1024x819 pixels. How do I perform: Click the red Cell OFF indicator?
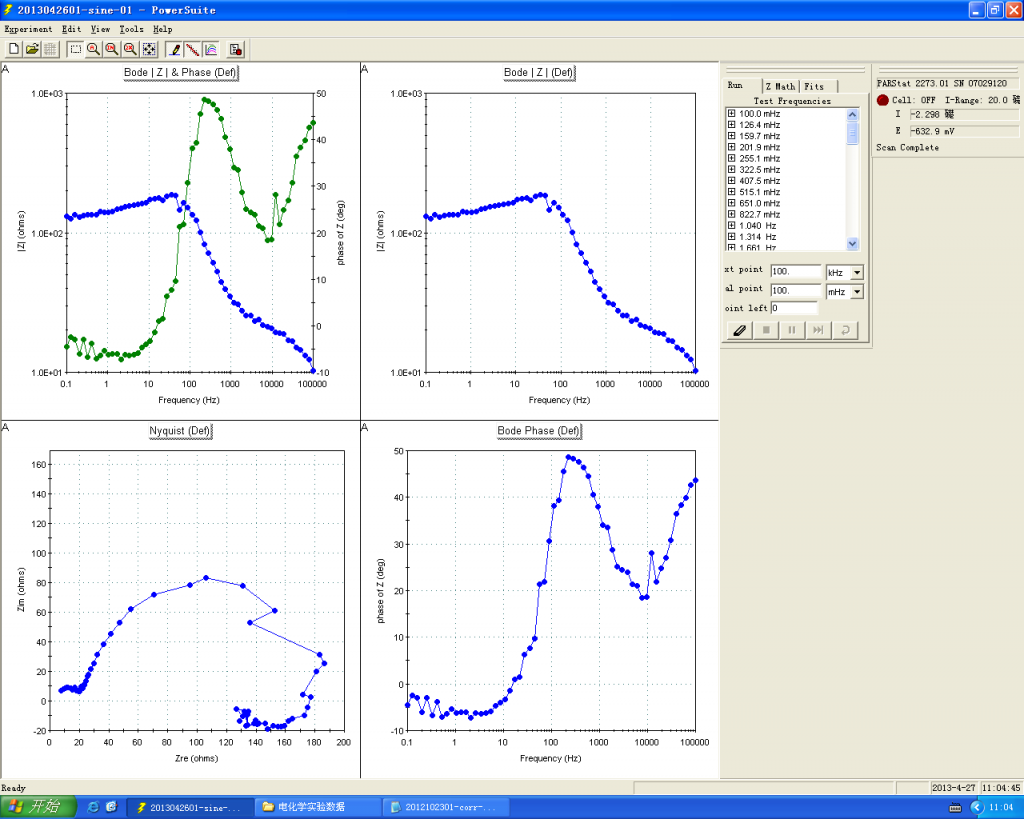883,100
